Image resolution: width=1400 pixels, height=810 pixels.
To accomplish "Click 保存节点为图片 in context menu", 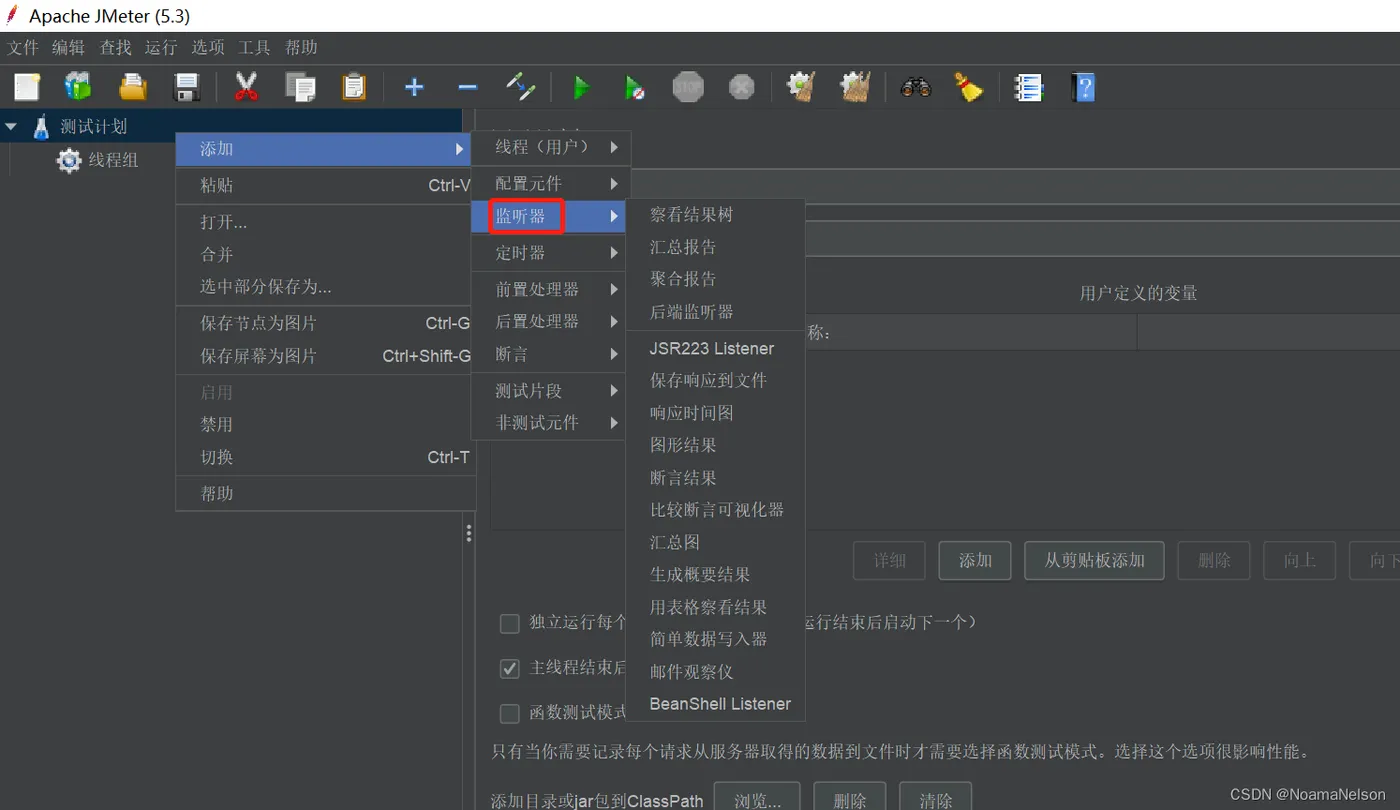I will coord(325,323).
